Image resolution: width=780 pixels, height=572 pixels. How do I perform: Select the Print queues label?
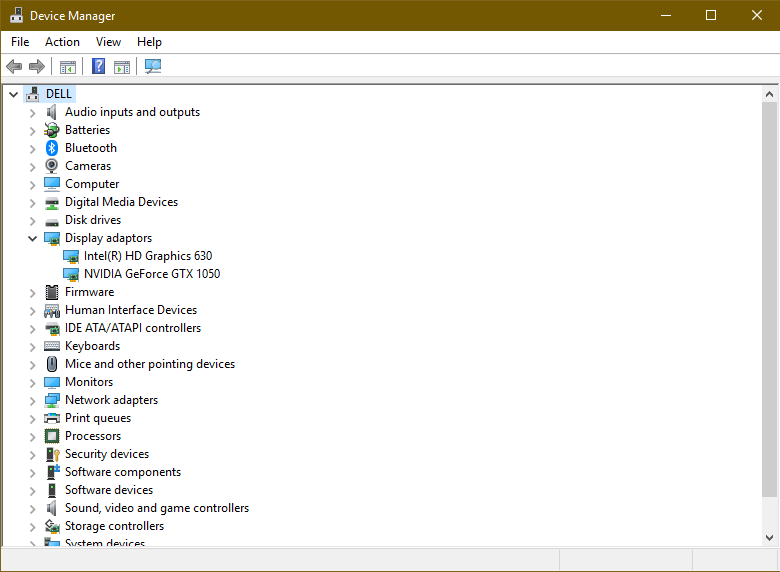[x=98, y=418]
